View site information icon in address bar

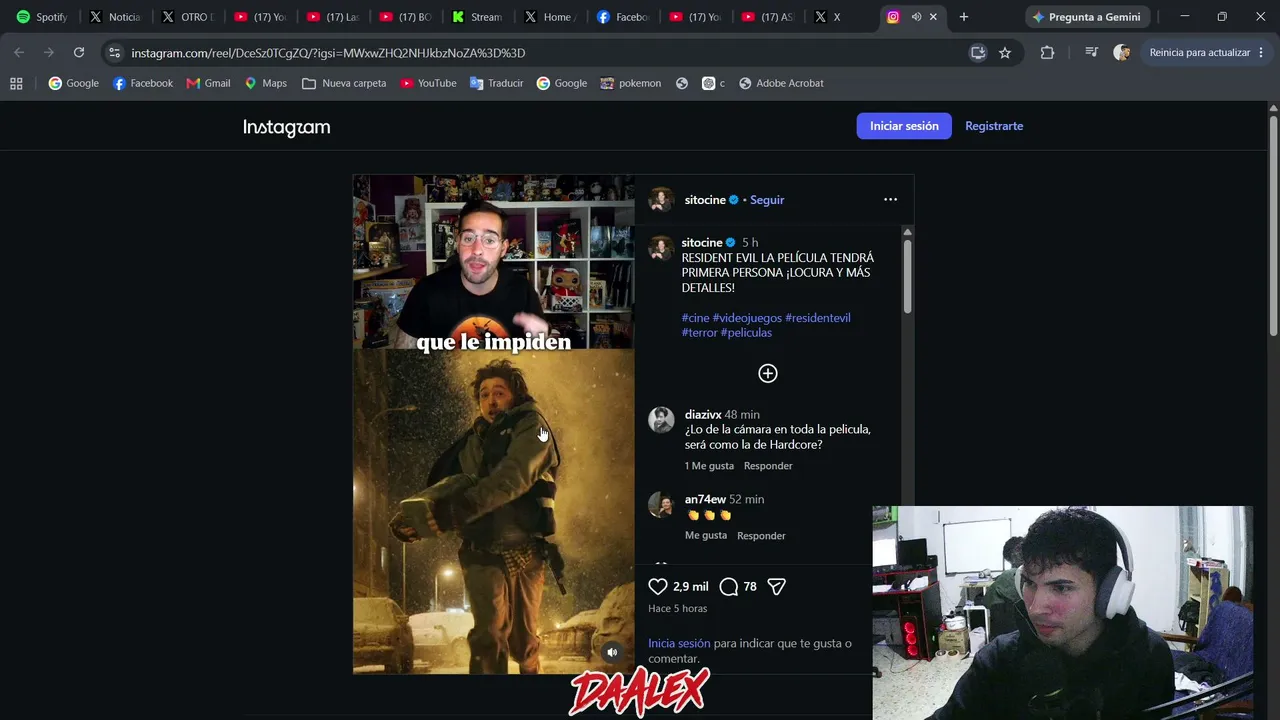(114, 53)
